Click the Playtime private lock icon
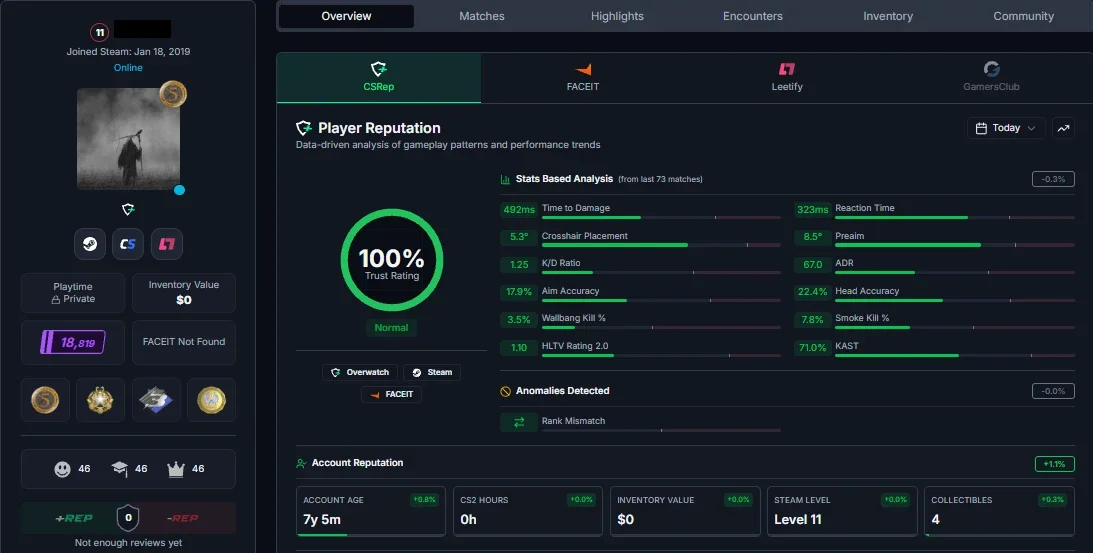The height and width of the screenshot is (553, 1093). tap(56, 299)
